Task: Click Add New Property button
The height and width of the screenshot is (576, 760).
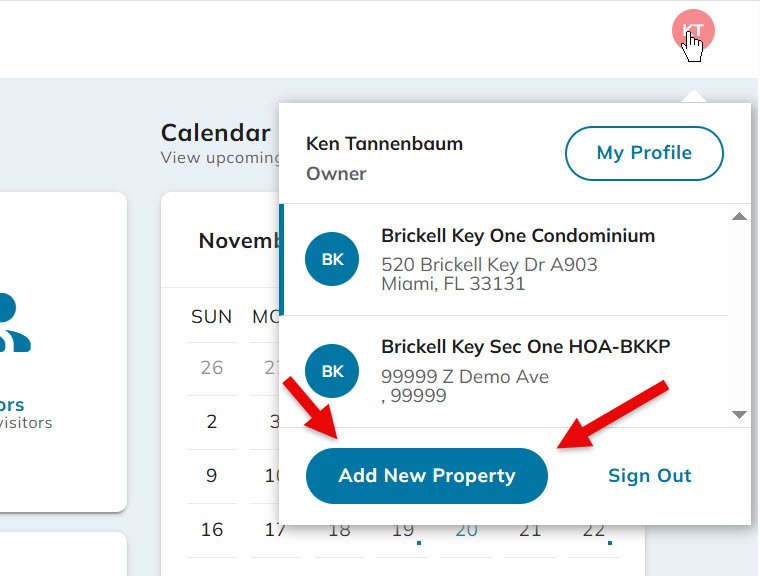Action: click(427, 476)
